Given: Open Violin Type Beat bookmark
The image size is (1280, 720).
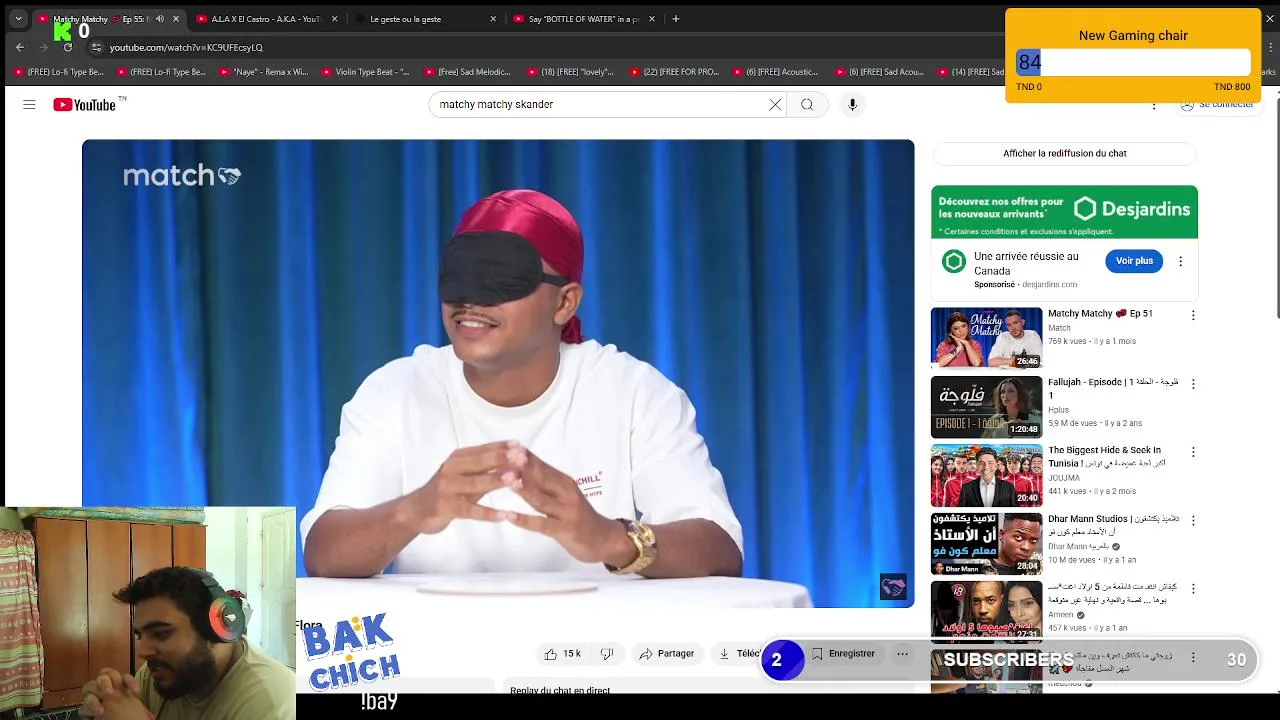Looking at the screenshot, I should [x=365, y=72].
